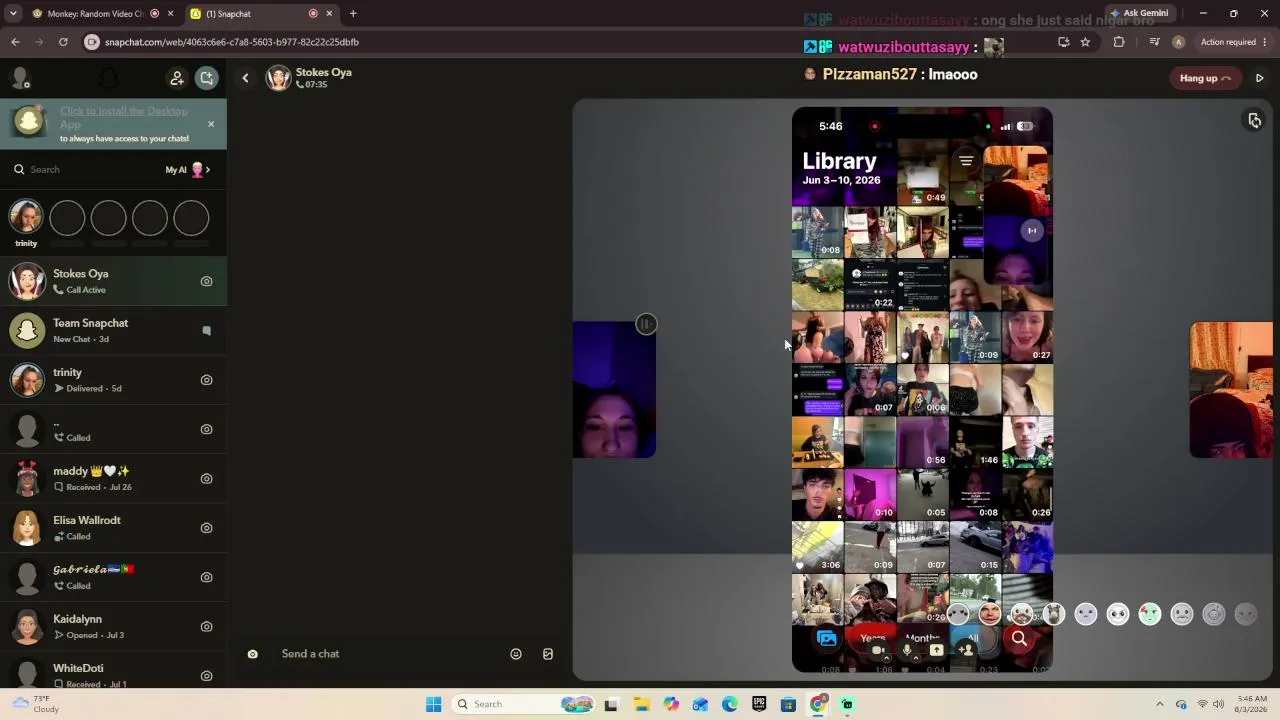View trinity's story circle
Viewport: 1280px width, 720px height.
[26, 218]
